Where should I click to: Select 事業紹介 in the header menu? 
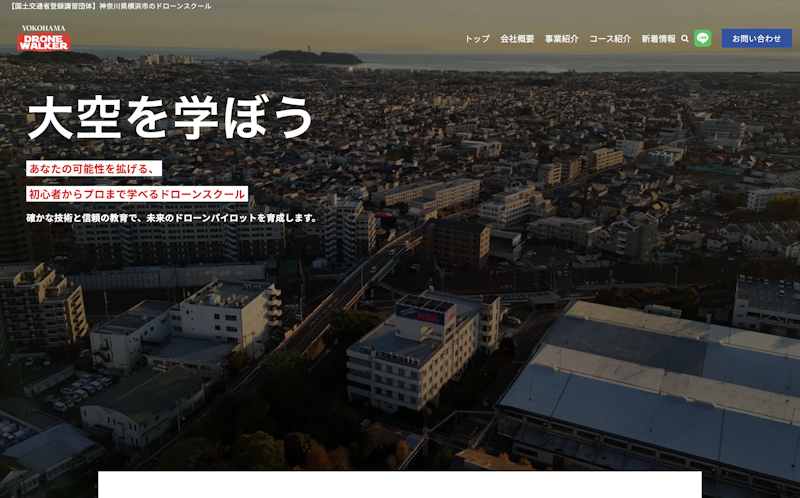click(x=561, y=39)
